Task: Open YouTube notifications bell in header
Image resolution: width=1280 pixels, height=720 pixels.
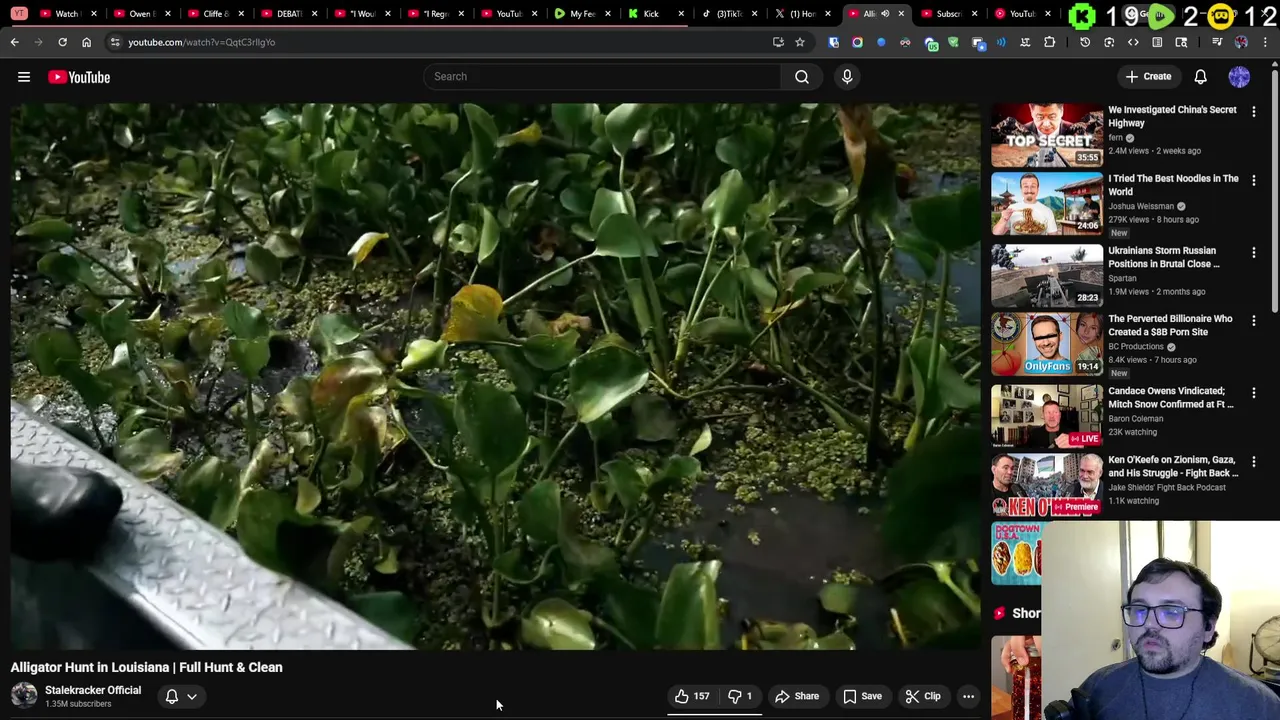Action: point(1201,77)
